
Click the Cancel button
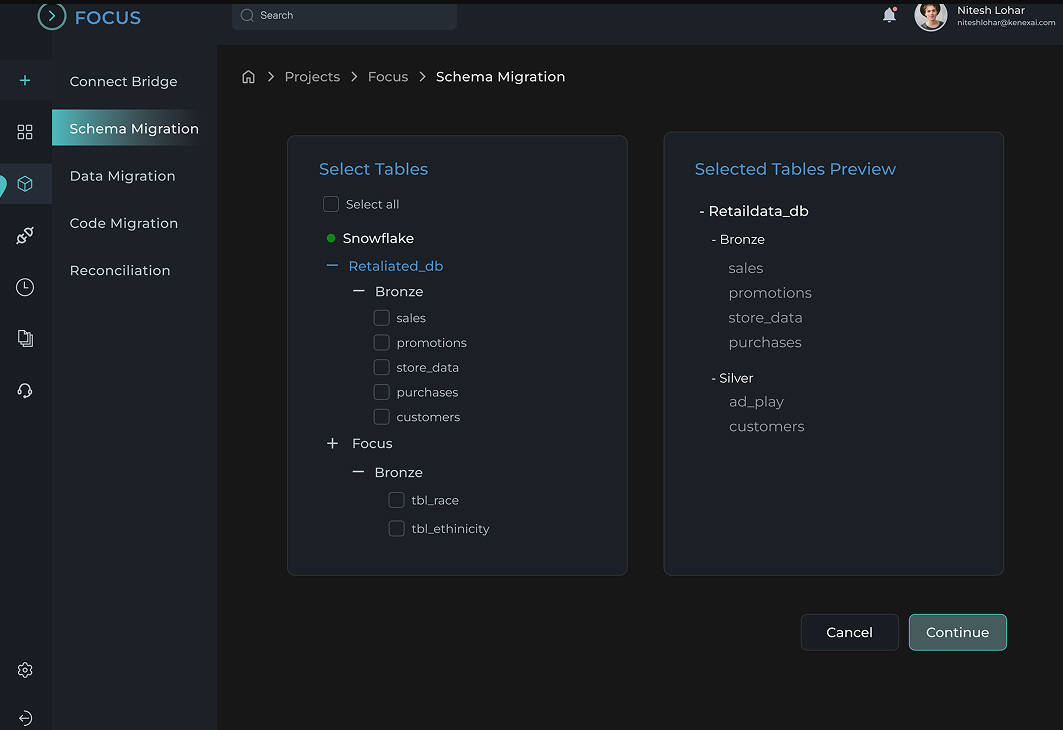tap(849, 632)
